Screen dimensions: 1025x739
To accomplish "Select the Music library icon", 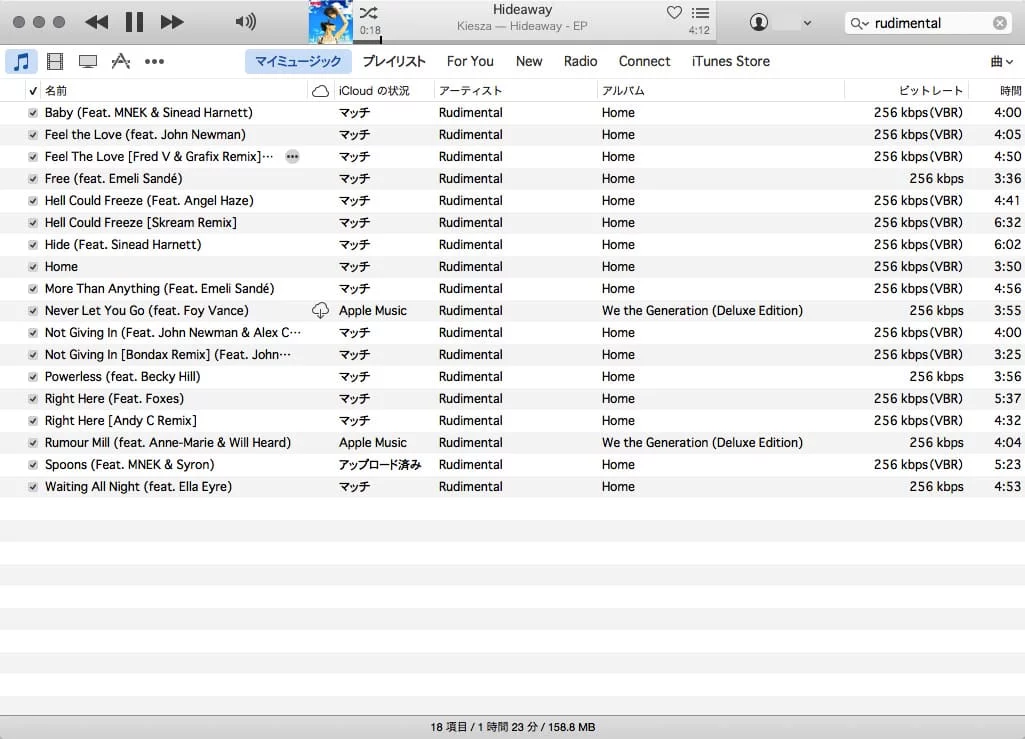I will coord(22,61).
